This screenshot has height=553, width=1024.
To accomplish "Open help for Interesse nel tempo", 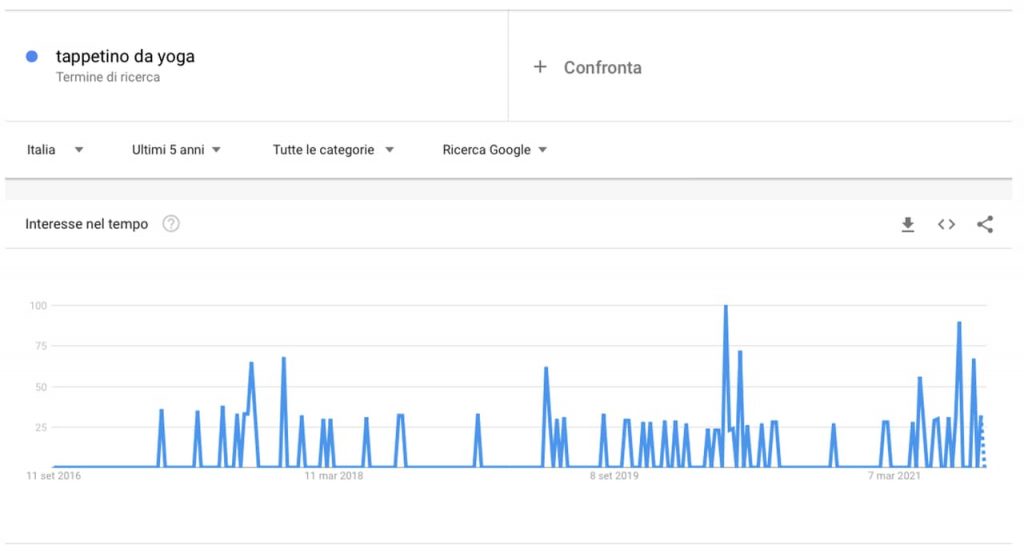I will click(171, 224).
